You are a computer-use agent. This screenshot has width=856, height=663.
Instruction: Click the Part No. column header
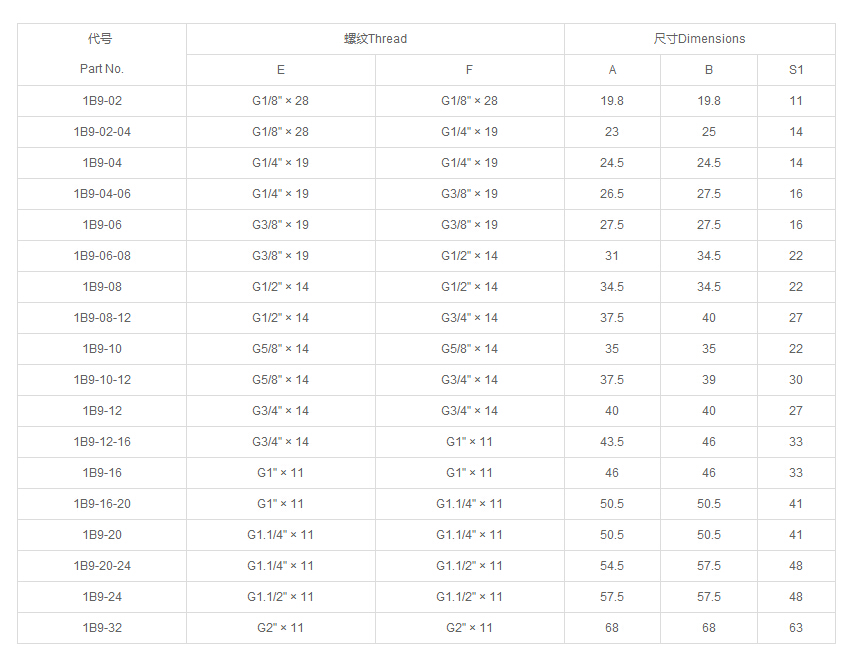click(102, 69)
